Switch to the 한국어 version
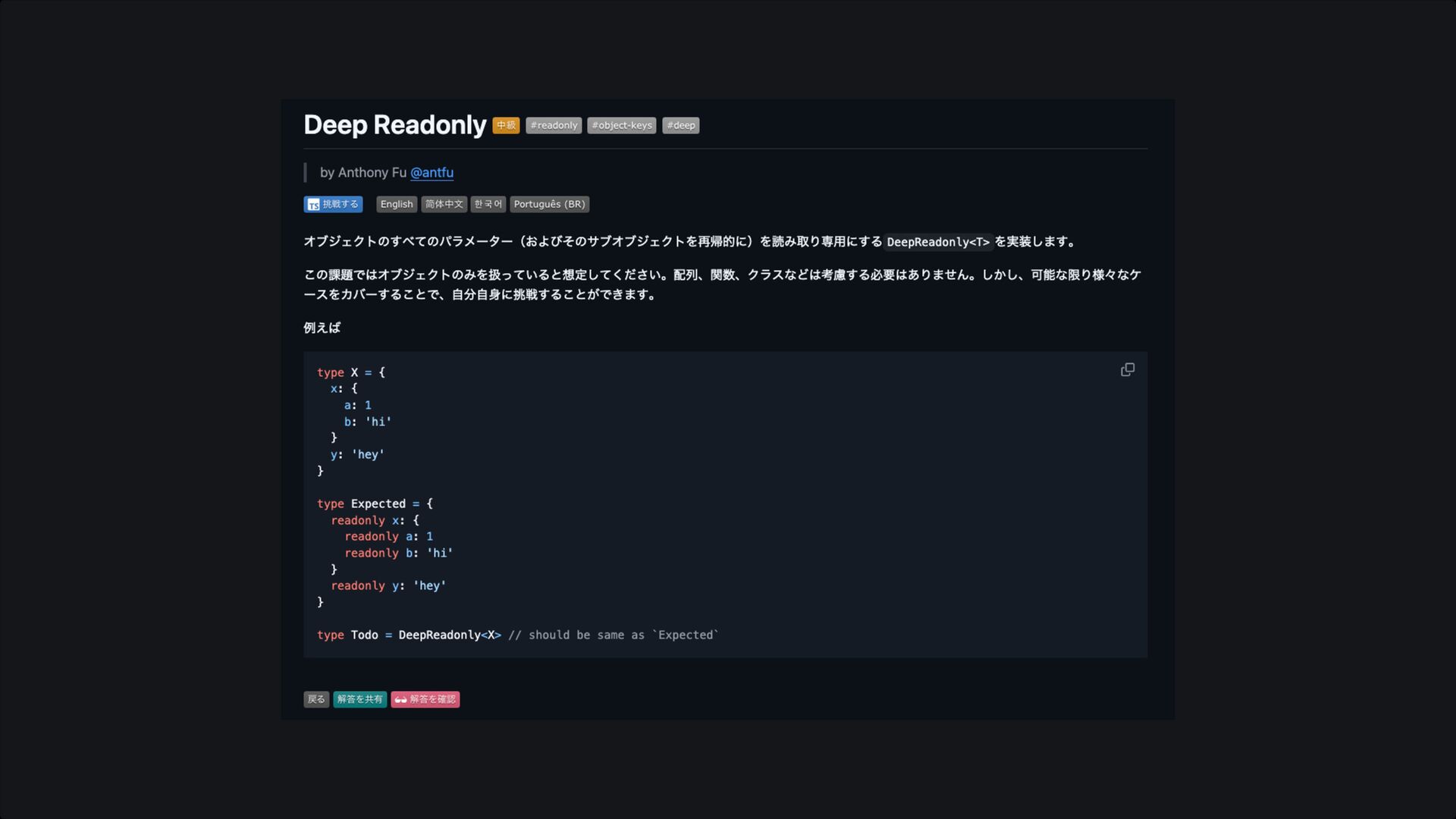 pos(488,204)
